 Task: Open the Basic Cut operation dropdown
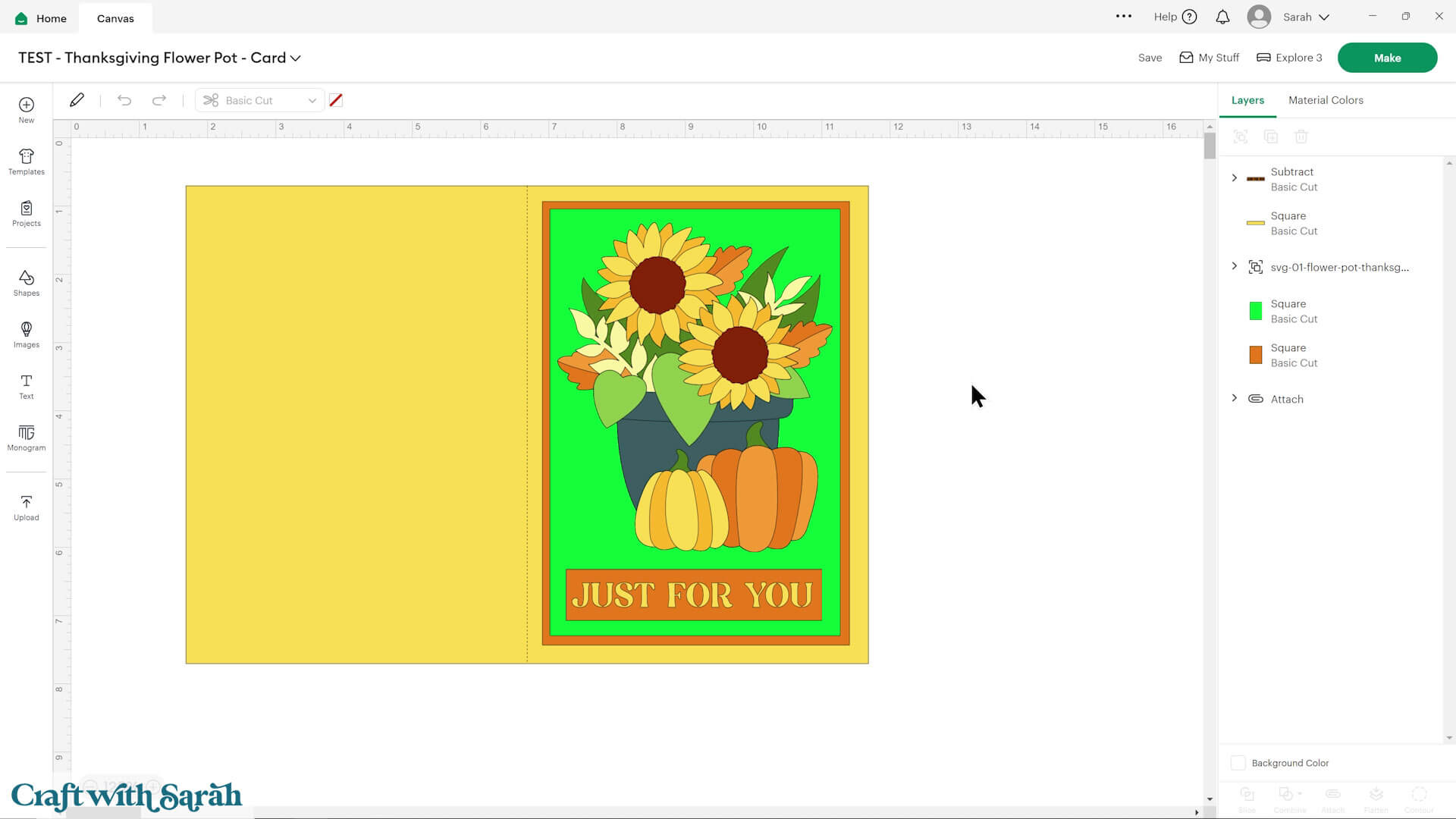click(x=260, y=100)
